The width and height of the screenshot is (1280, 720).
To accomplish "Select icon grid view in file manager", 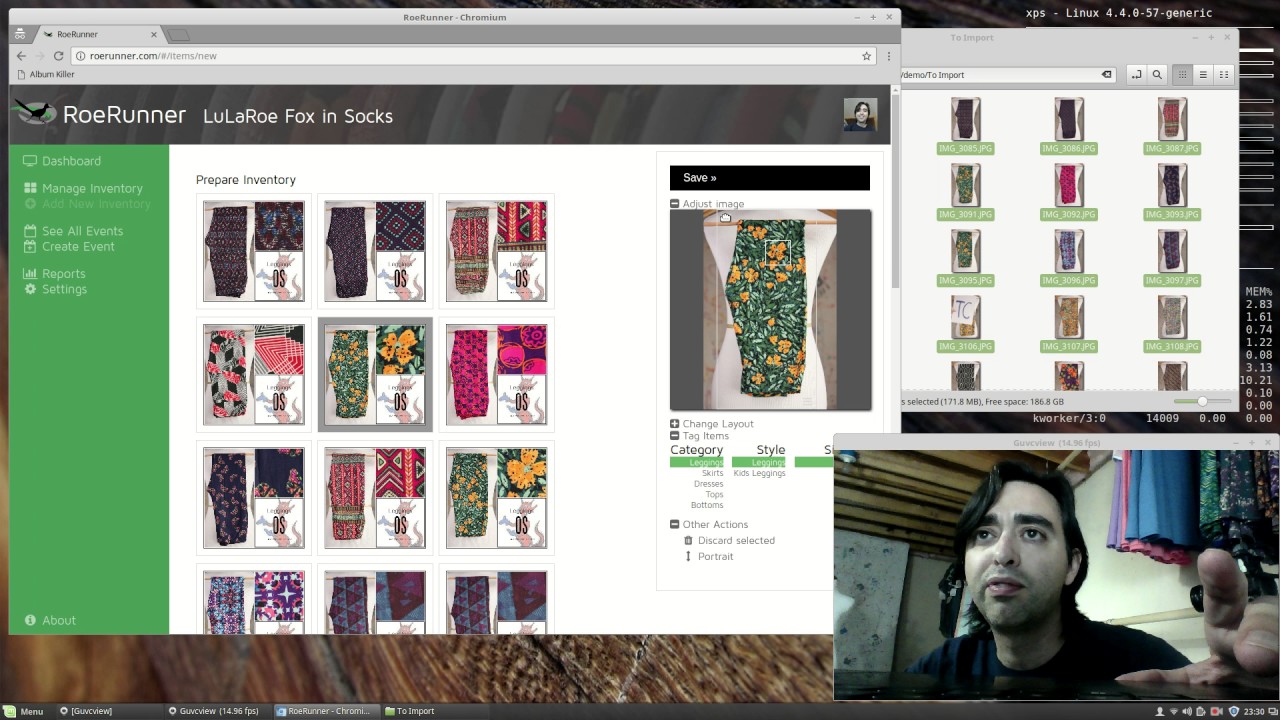I will [1182, 75].
